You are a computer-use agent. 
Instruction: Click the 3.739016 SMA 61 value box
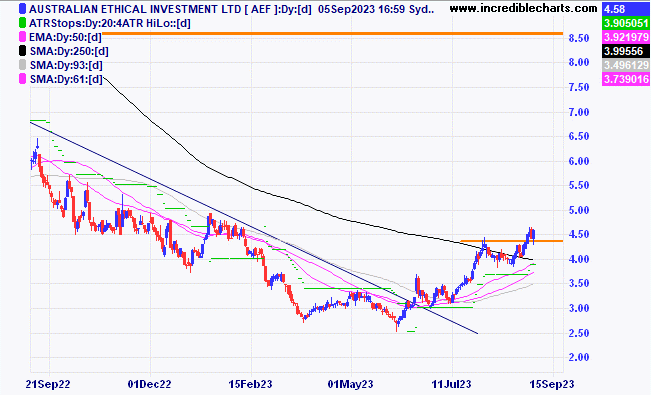625,79
